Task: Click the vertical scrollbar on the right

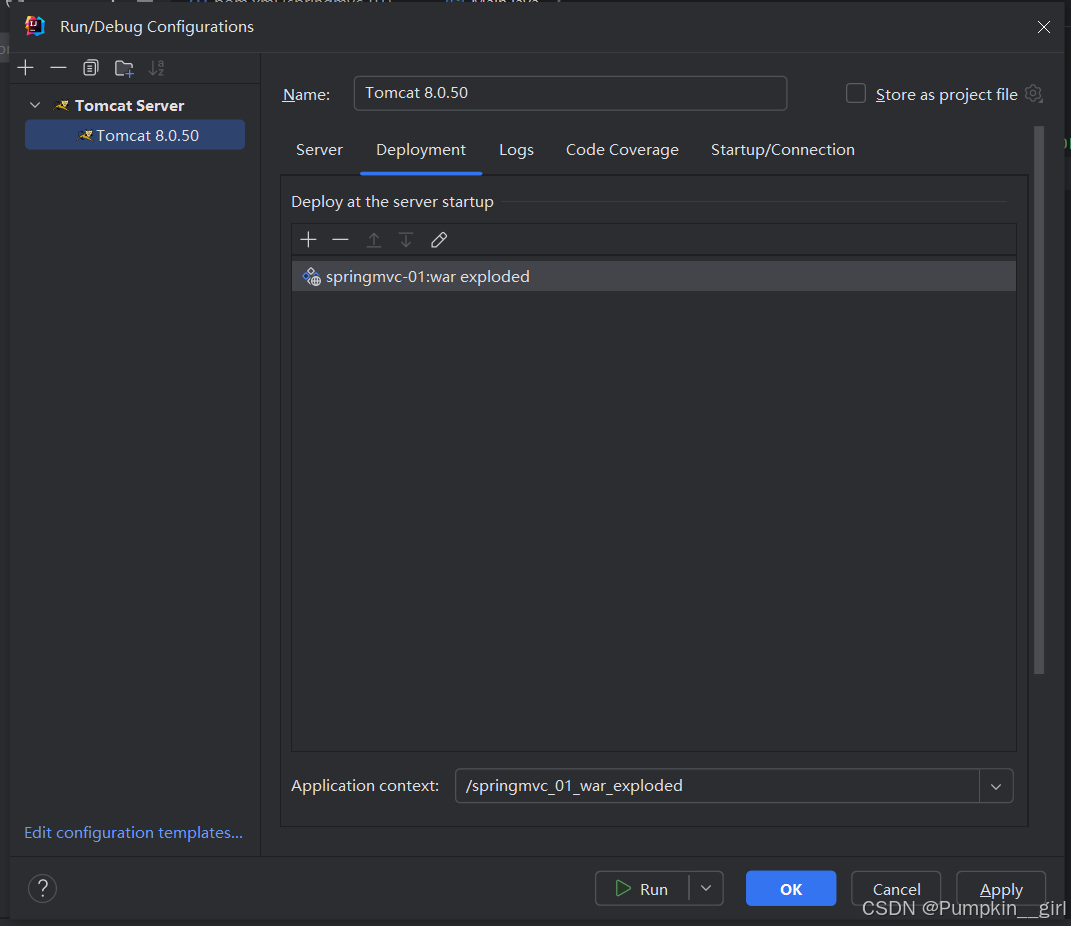Action: [x=1039, y=400]
